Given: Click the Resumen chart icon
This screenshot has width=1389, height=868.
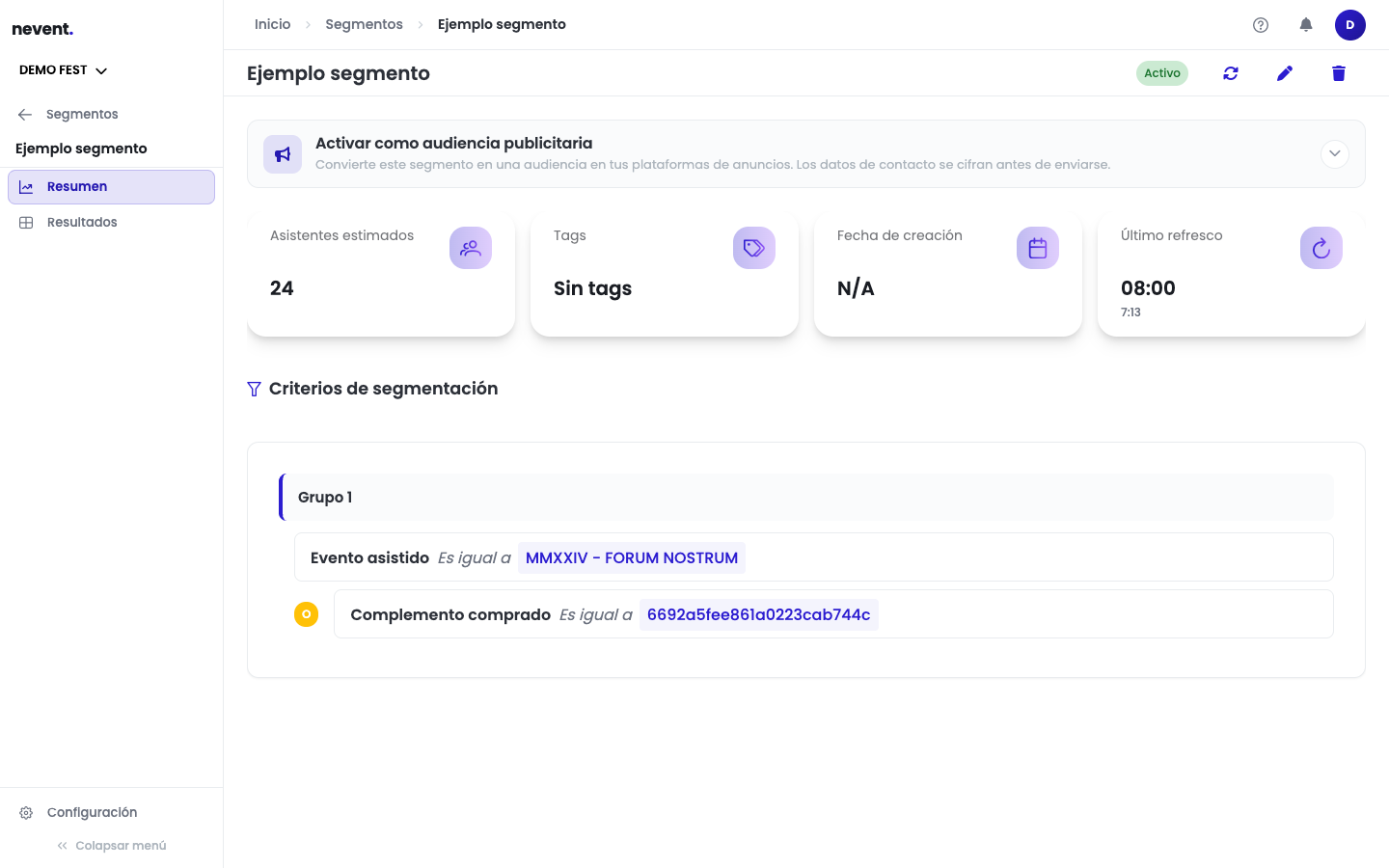Looking at the screenshot, I should (26, 187).
